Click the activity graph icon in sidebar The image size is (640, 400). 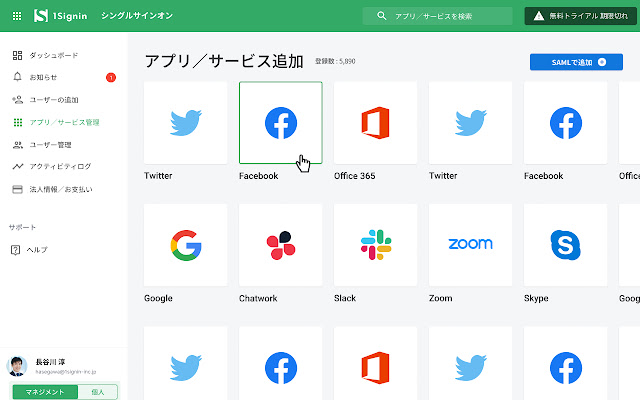point(18,166)
